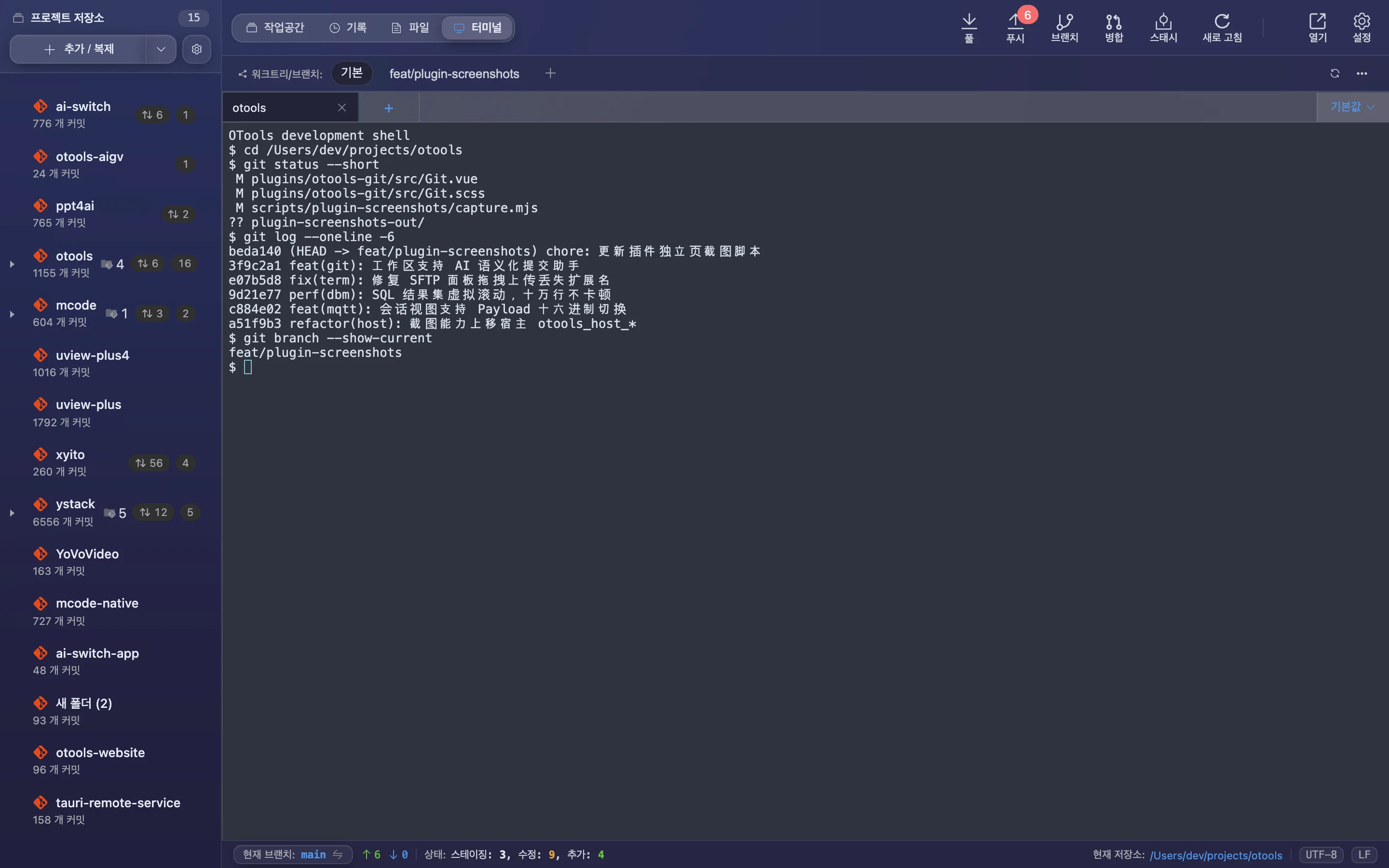Click the LF line ending indicator
1389x868 pixels.
click(x=1364, y=854)
